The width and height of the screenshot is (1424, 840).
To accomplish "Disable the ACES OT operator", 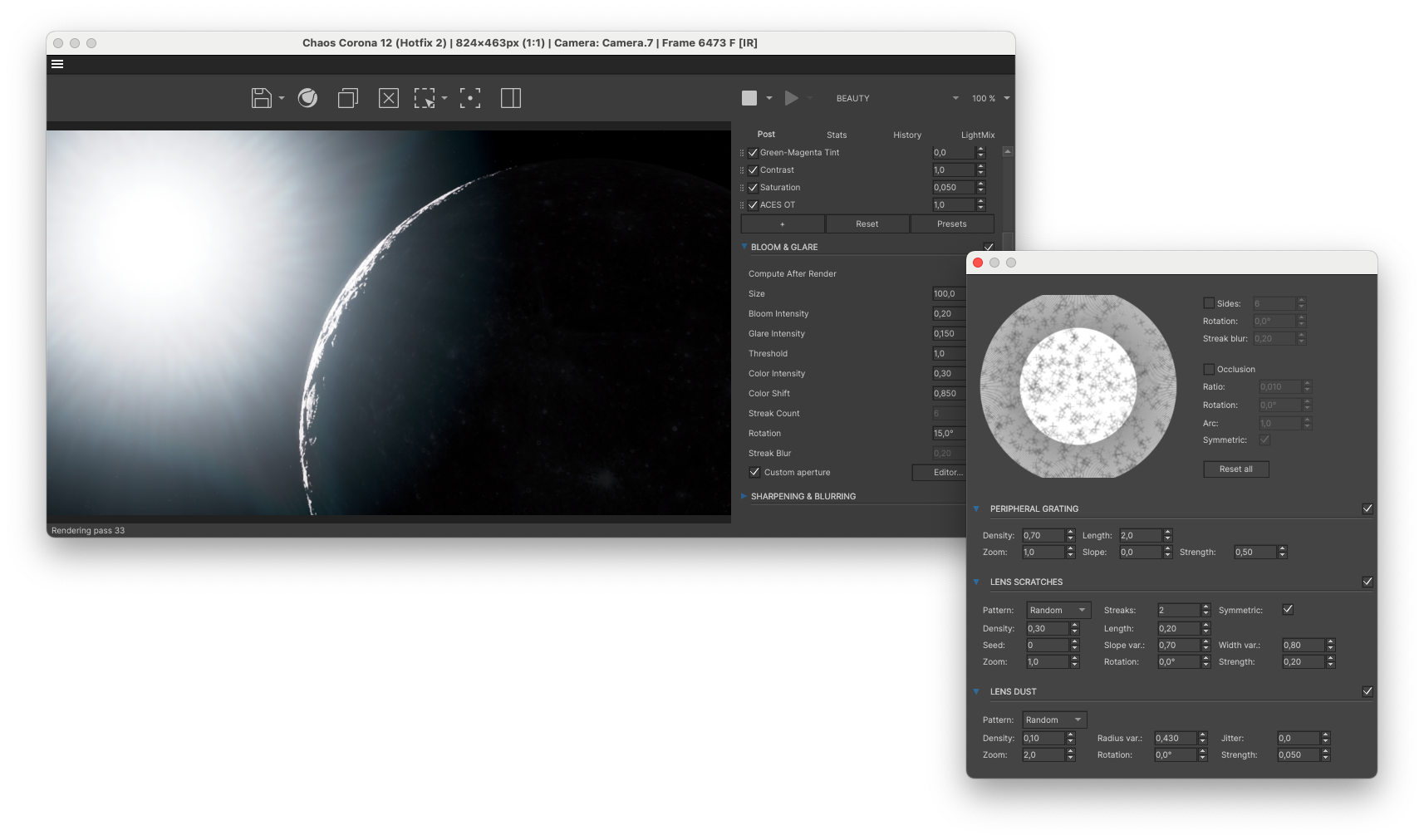I will tap(753, 205).
